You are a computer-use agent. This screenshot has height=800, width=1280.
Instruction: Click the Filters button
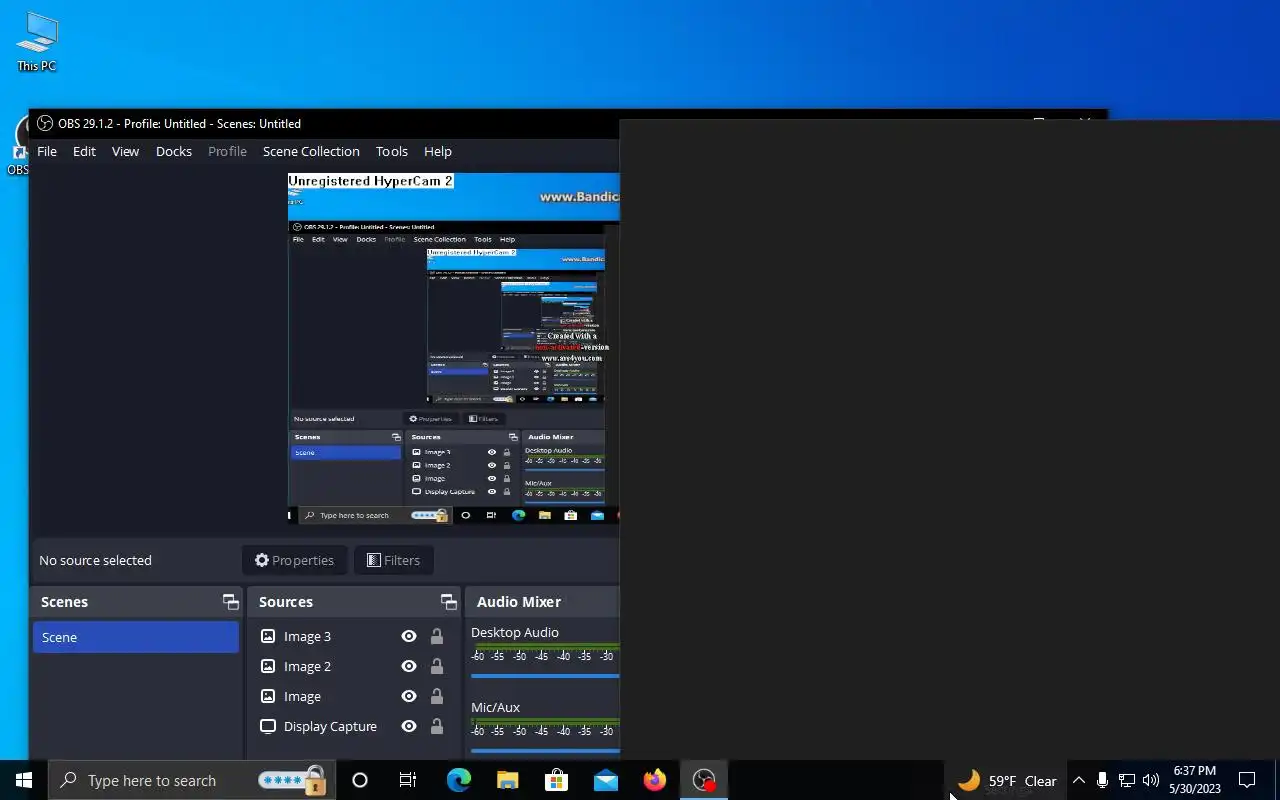pyautogui.click(x=392, y=560)
